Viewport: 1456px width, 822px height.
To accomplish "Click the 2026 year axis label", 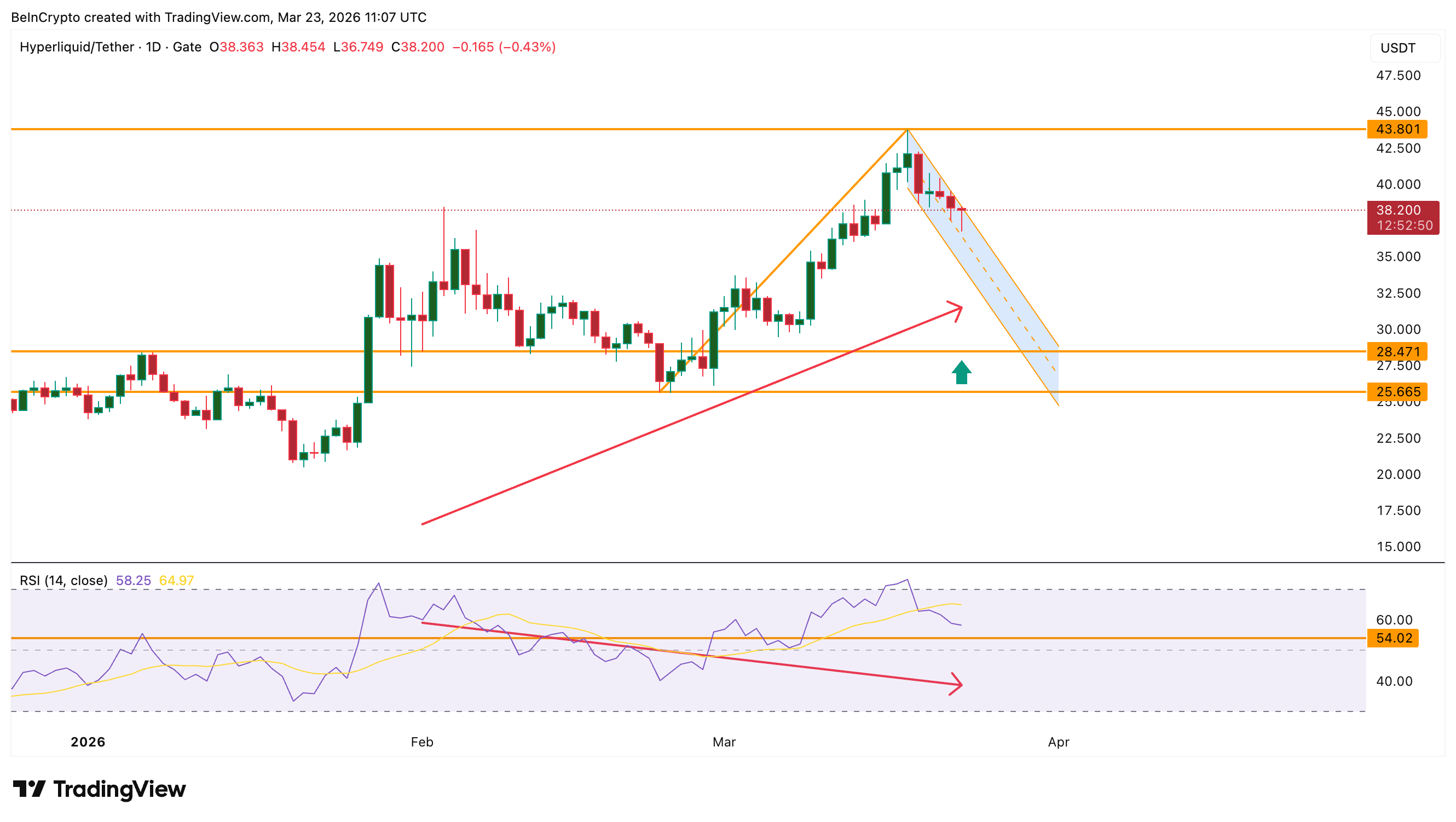I will coord(88,742).
